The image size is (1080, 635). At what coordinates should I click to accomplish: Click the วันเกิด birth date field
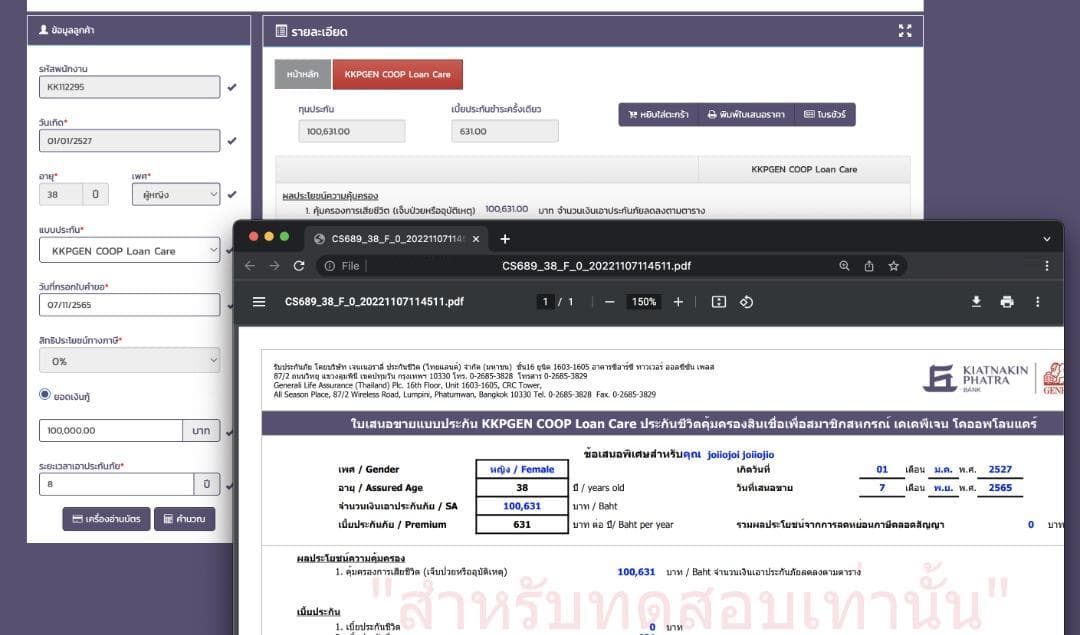(x=128, y=141)
